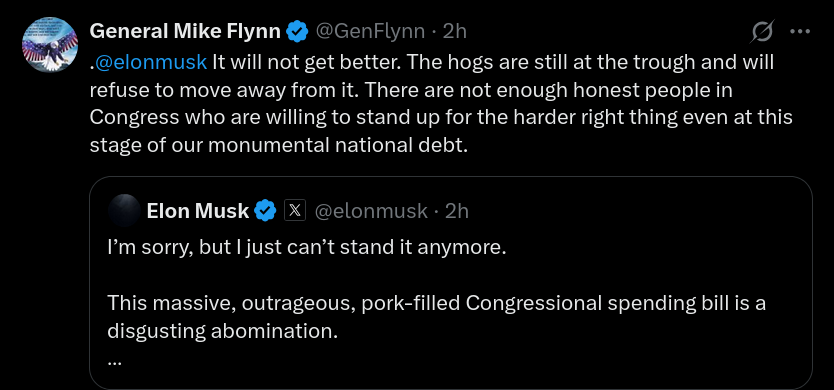Click the blue verified badge beside Mike Flynn
The height and width of the screenshot is (390, 834).
(297, 32)
